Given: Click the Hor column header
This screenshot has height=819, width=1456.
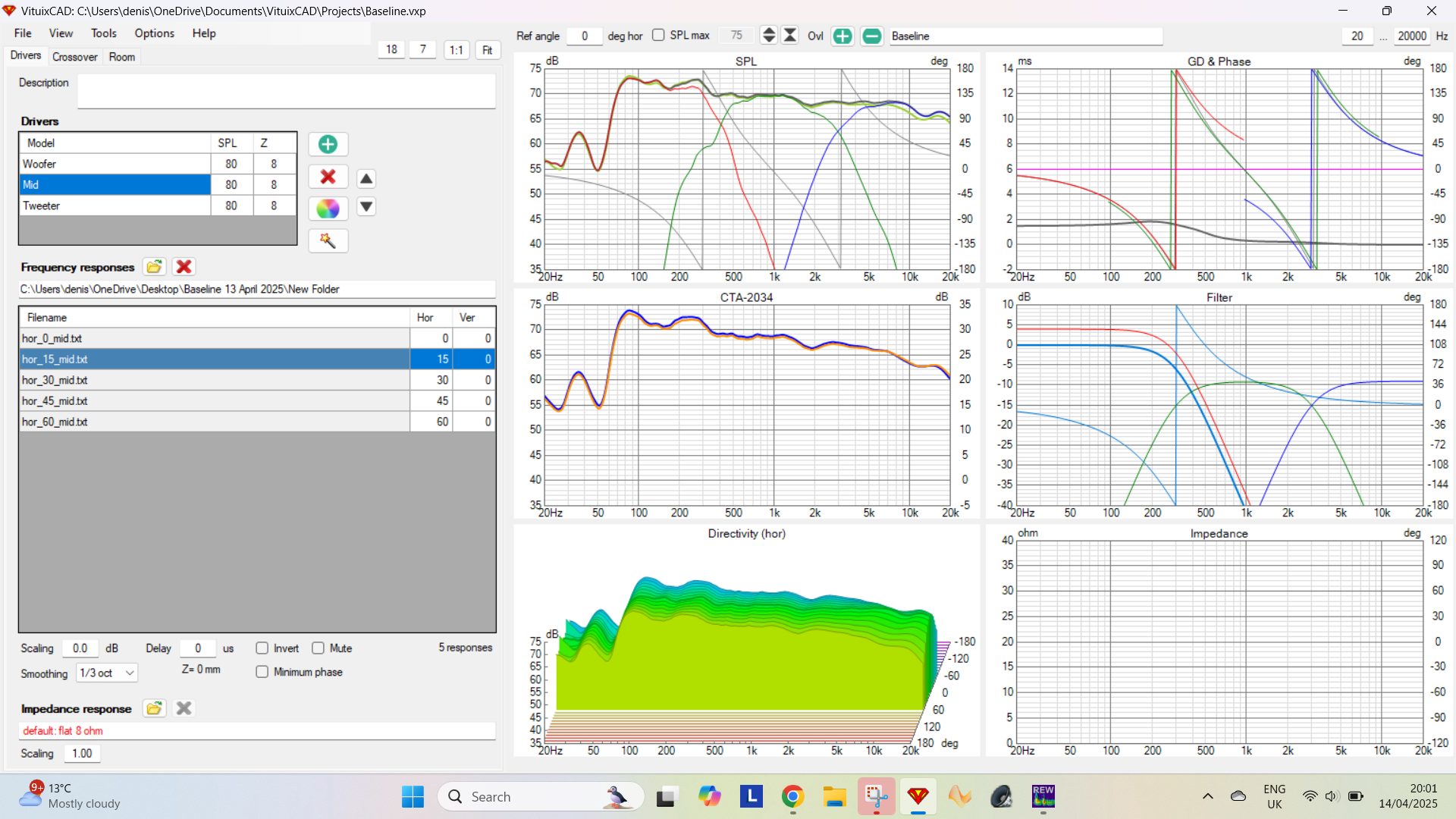Looking at the screenshot, I should tap(431, 317).
